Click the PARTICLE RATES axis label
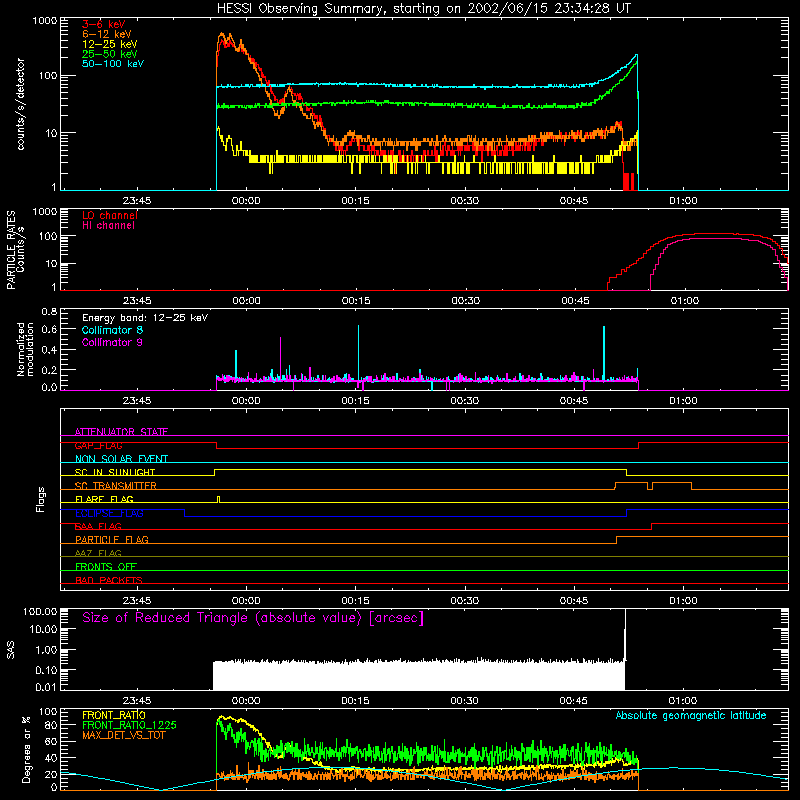This screenshot has width=800, height=800. (x=11, y=250)
